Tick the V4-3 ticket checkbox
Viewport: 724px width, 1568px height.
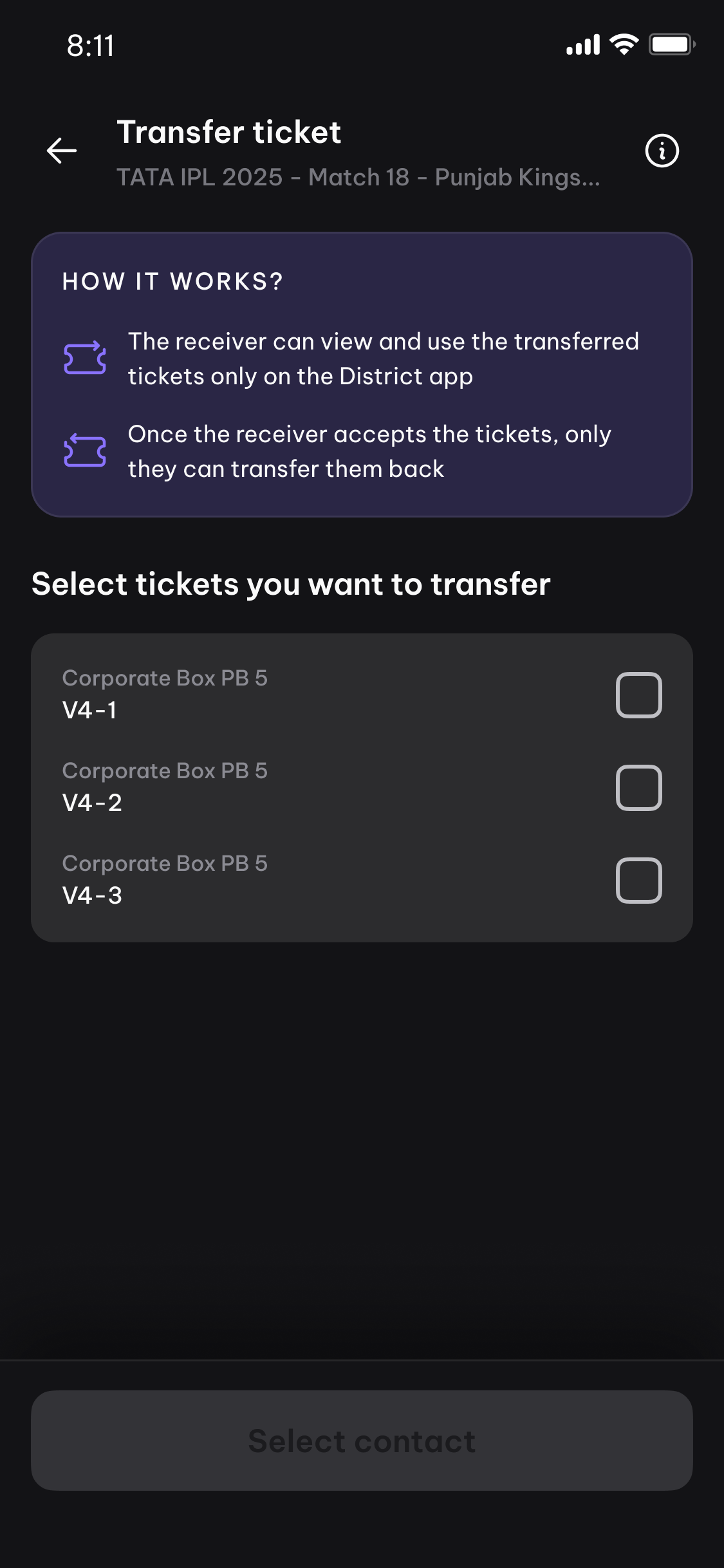[638, 881]
